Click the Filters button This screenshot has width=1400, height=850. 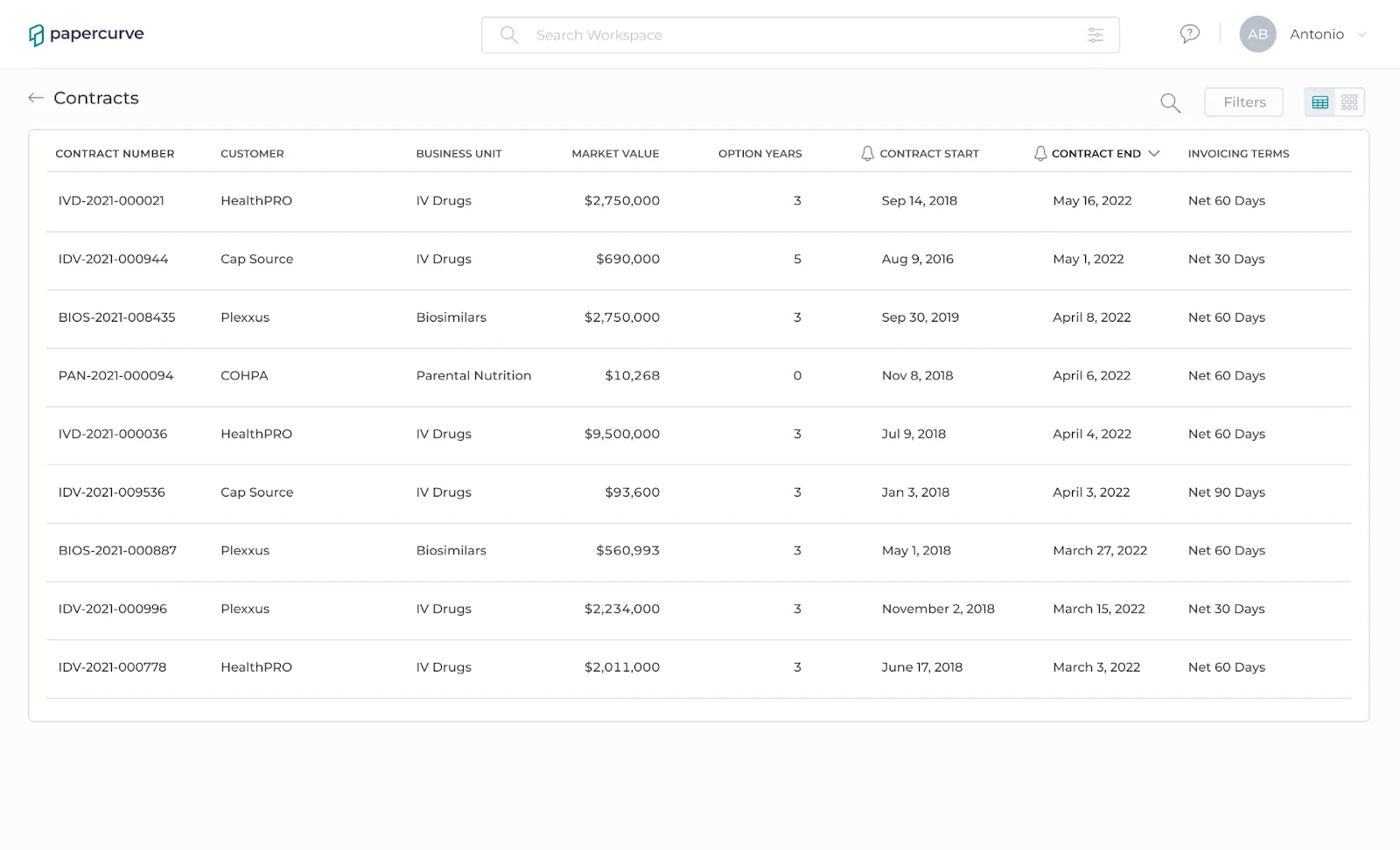tap(1243, 102)
